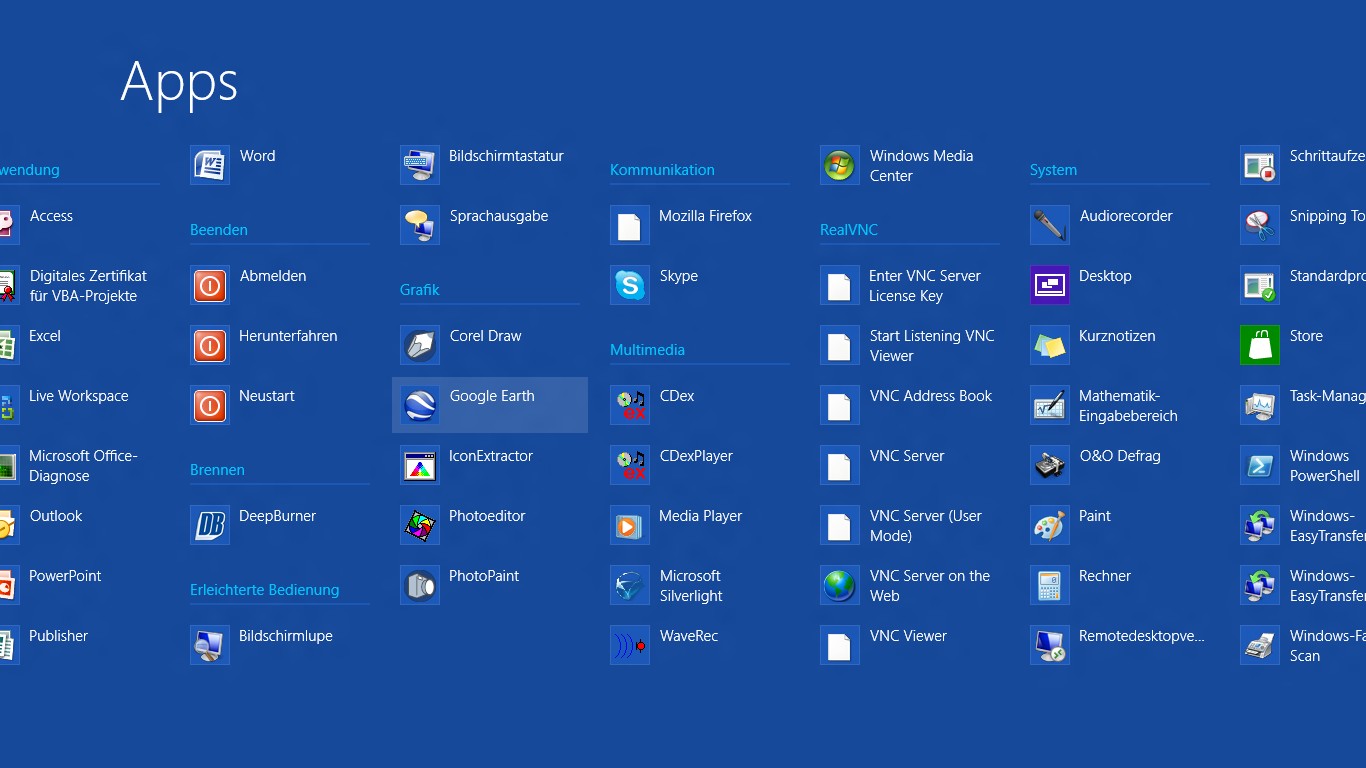Click the Outlook label
1366x768 pixels.
[56, 516]
